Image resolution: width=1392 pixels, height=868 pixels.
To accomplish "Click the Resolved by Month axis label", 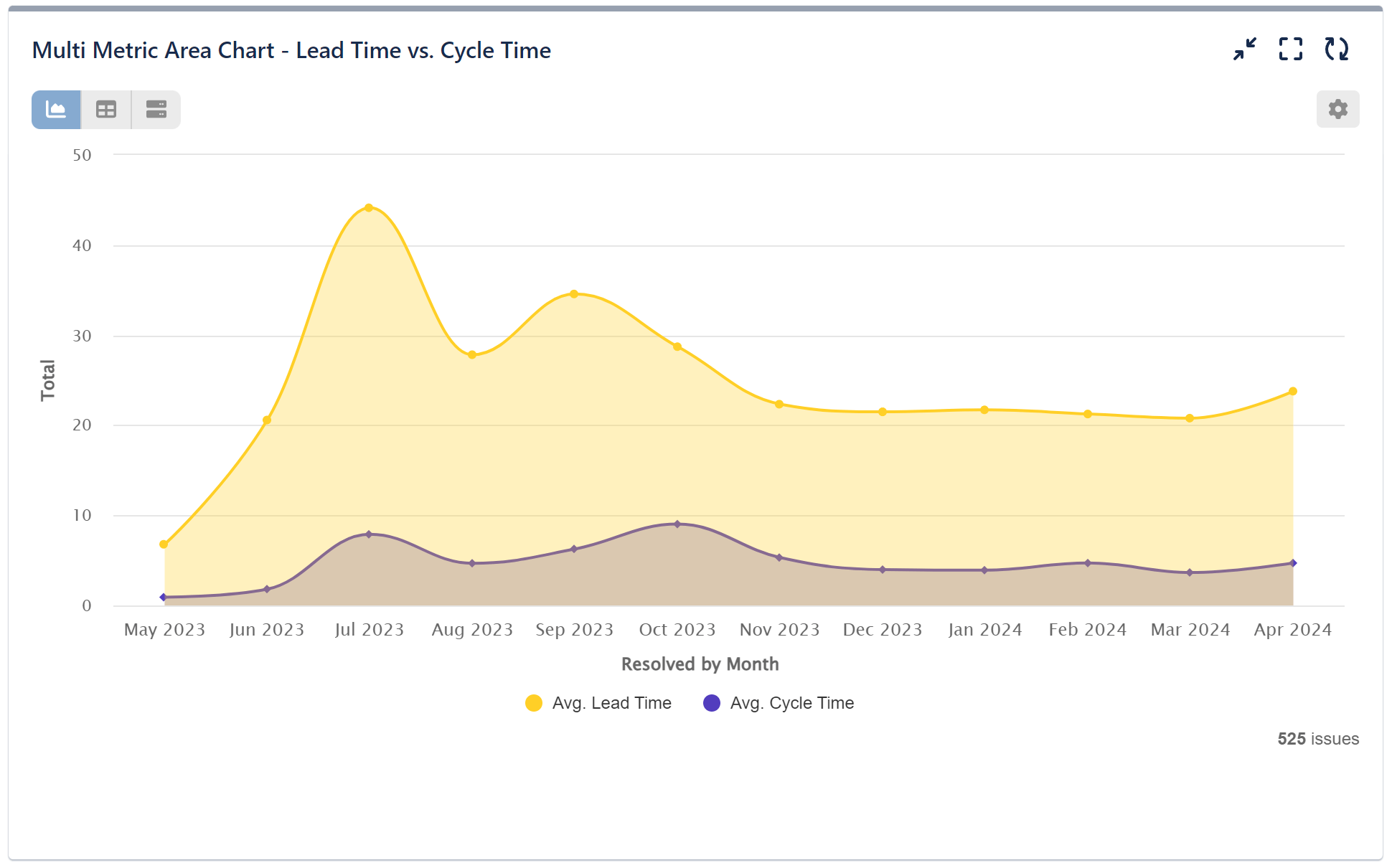I will [x=700, y=664].
